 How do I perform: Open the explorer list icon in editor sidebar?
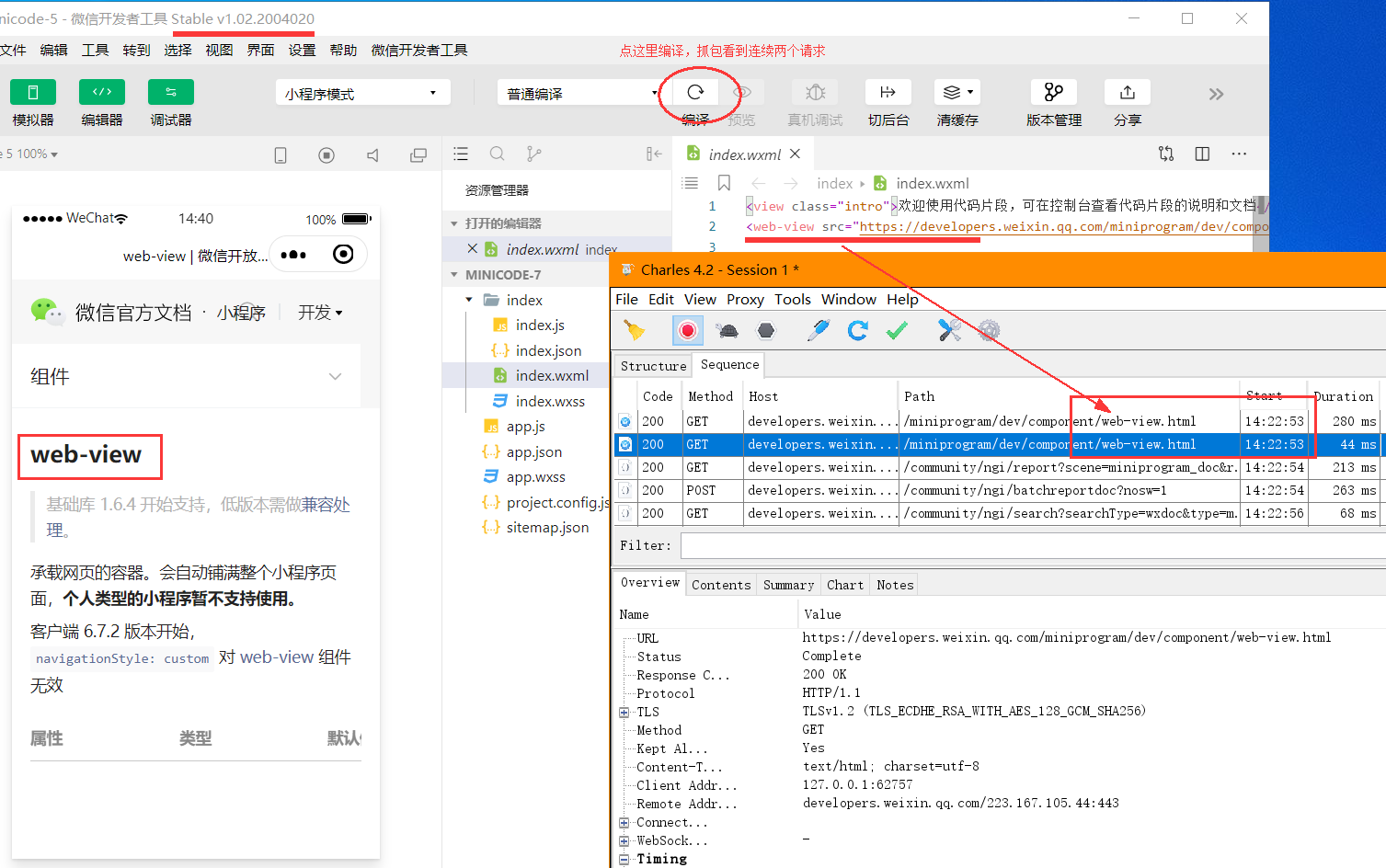pos(461,154)
